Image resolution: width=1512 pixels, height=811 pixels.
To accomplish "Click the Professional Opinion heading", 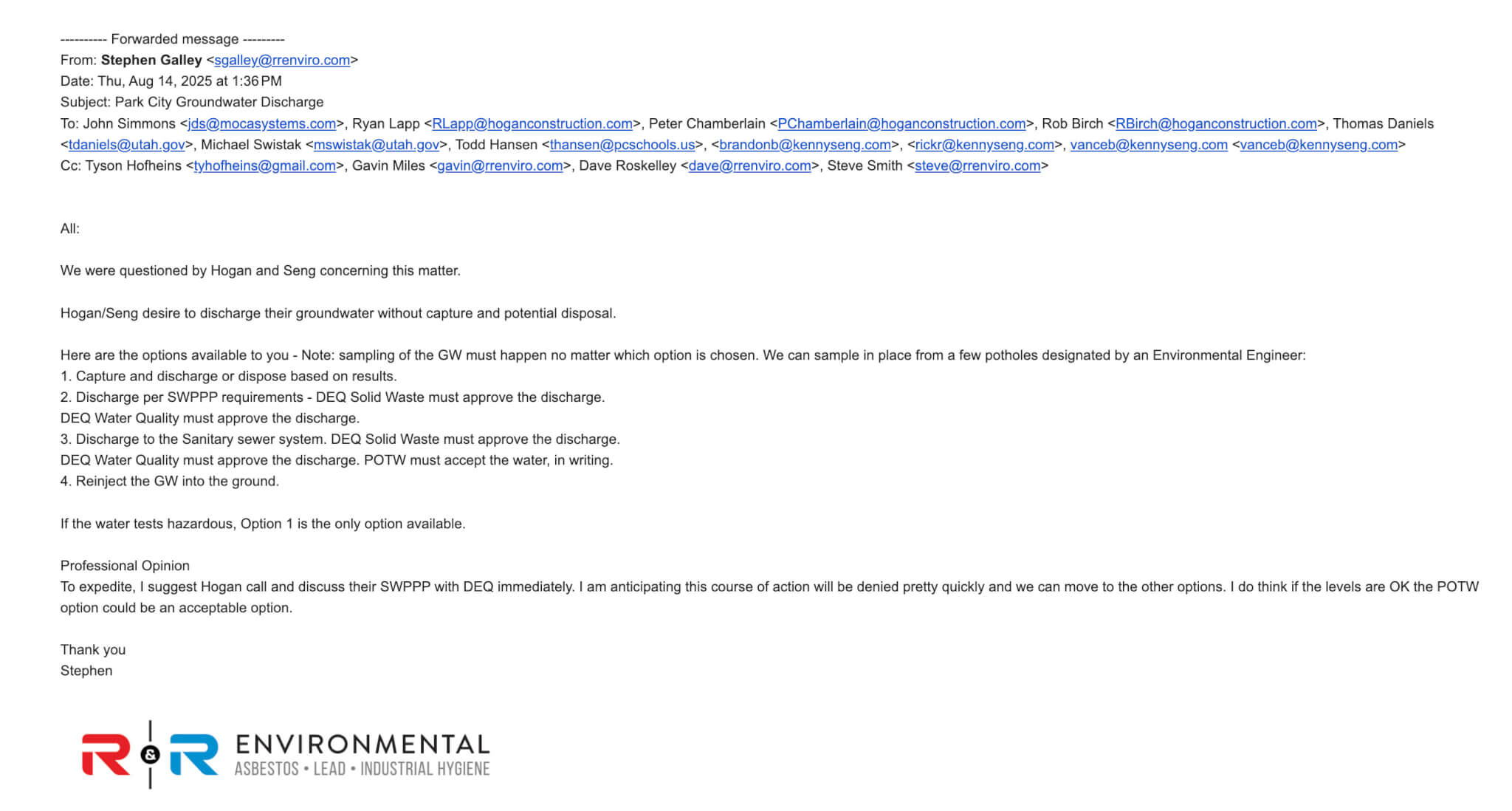I will (x=125, y=566).
